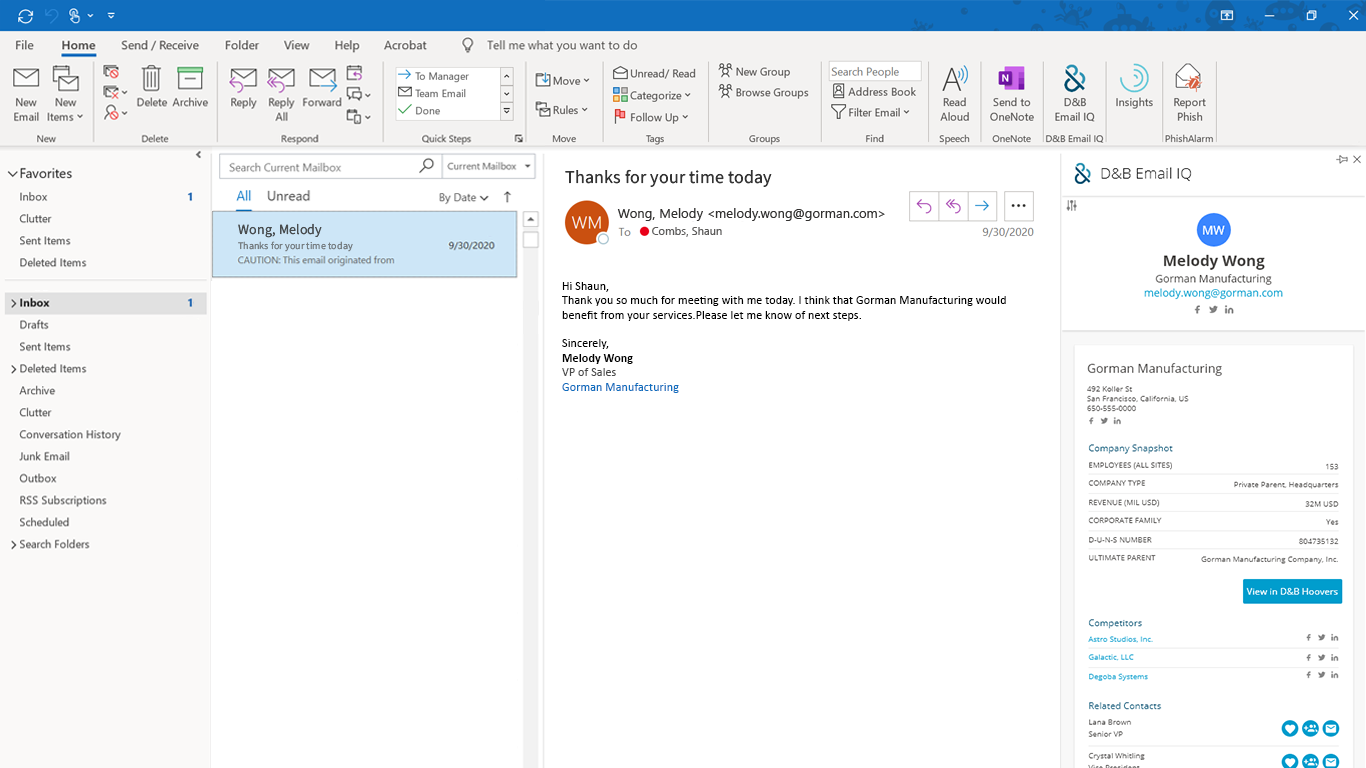Open Degoba Systems competitor link
1366x768 pixels.
pyautogui.click(x=1118, y=677)
